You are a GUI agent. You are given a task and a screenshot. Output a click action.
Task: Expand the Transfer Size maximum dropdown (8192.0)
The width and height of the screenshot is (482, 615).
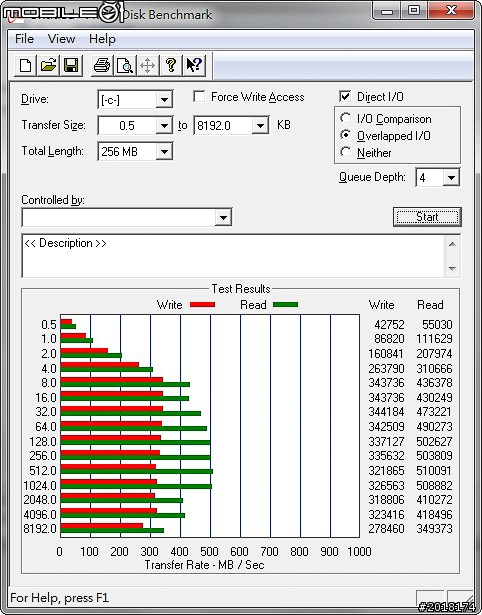[x=260, y=126]
